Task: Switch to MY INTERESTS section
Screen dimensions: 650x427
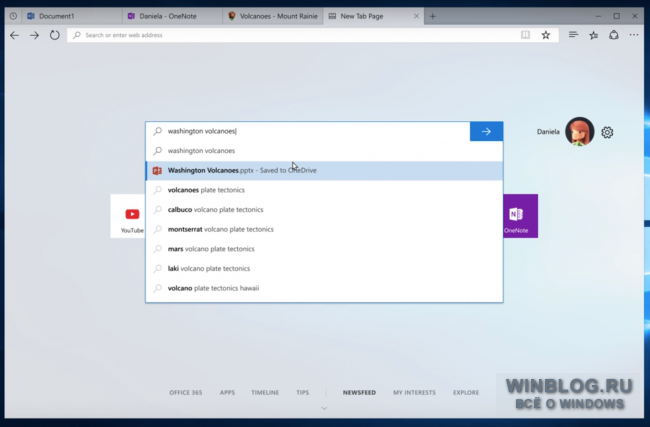Action: [x=415, y=392]
